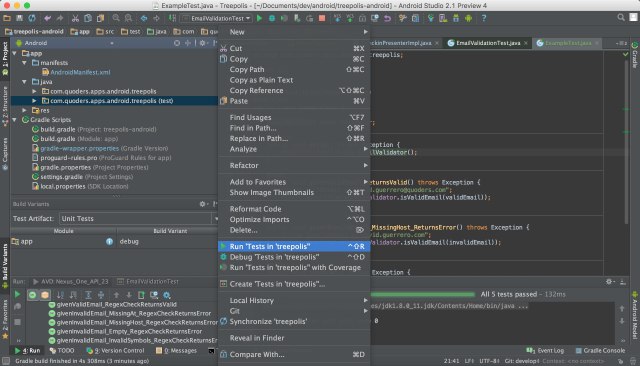Image resolution: width=640 pixels, height=366 pixels.
Task: Click the editor vertical scrollbar
Action: click(626, 141)
